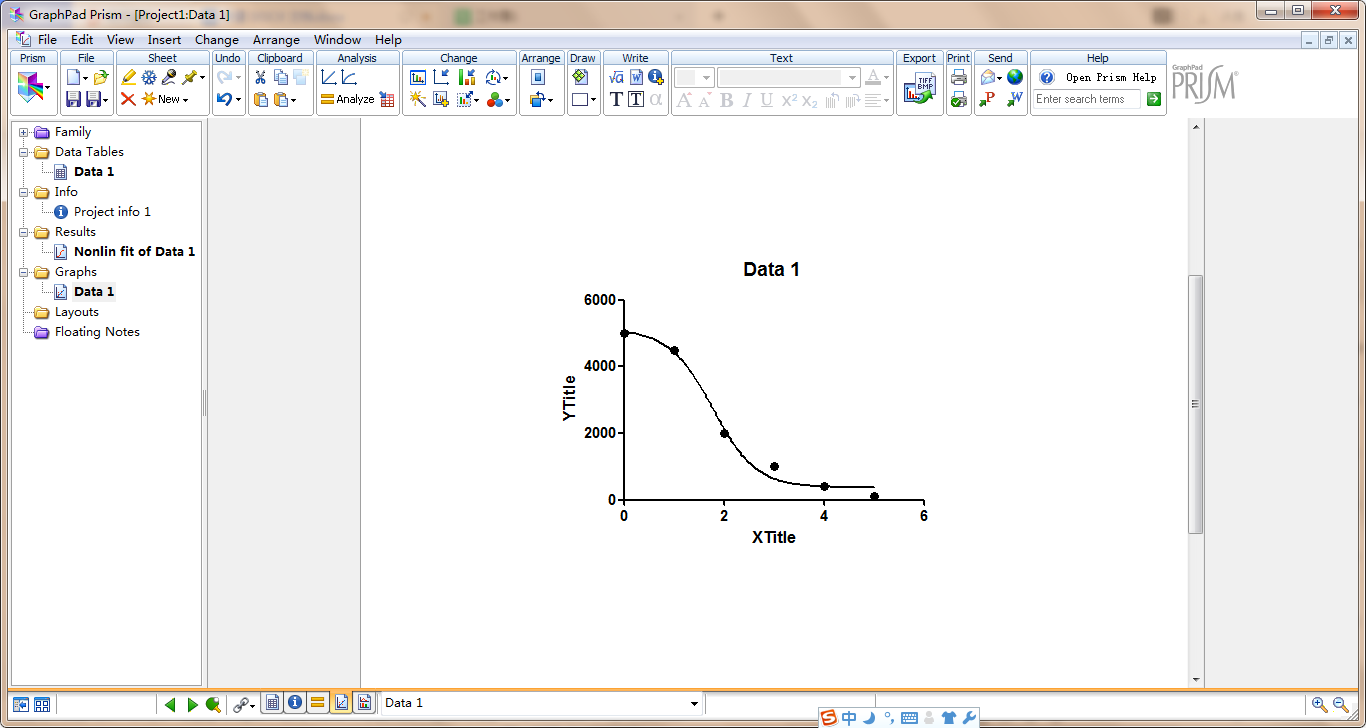
Task: Click the Help question mark icon
Action: click(x=1047, y=77)
